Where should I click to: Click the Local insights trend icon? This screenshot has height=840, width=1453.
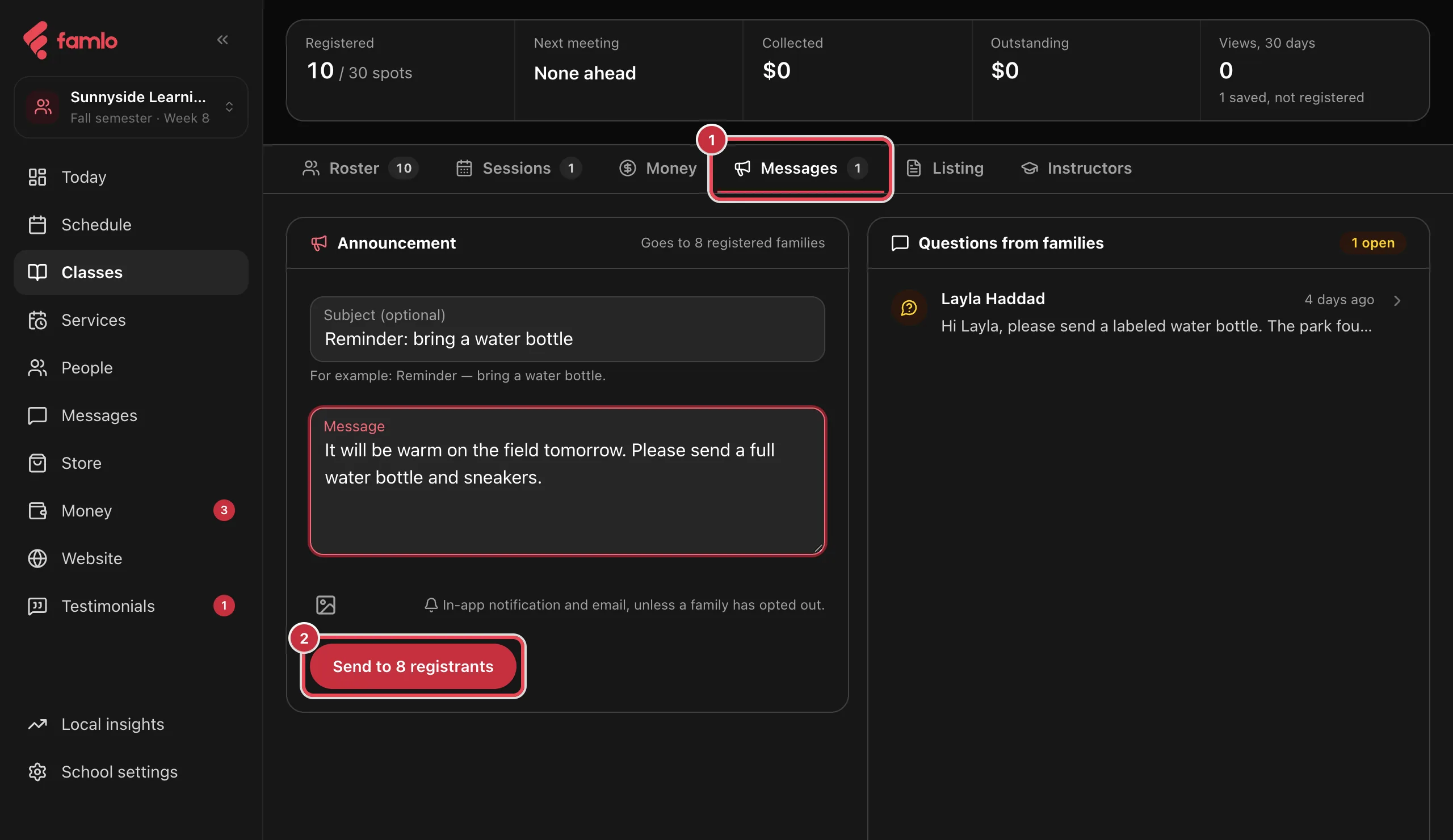pyautogui.click(x=37, y=724)
